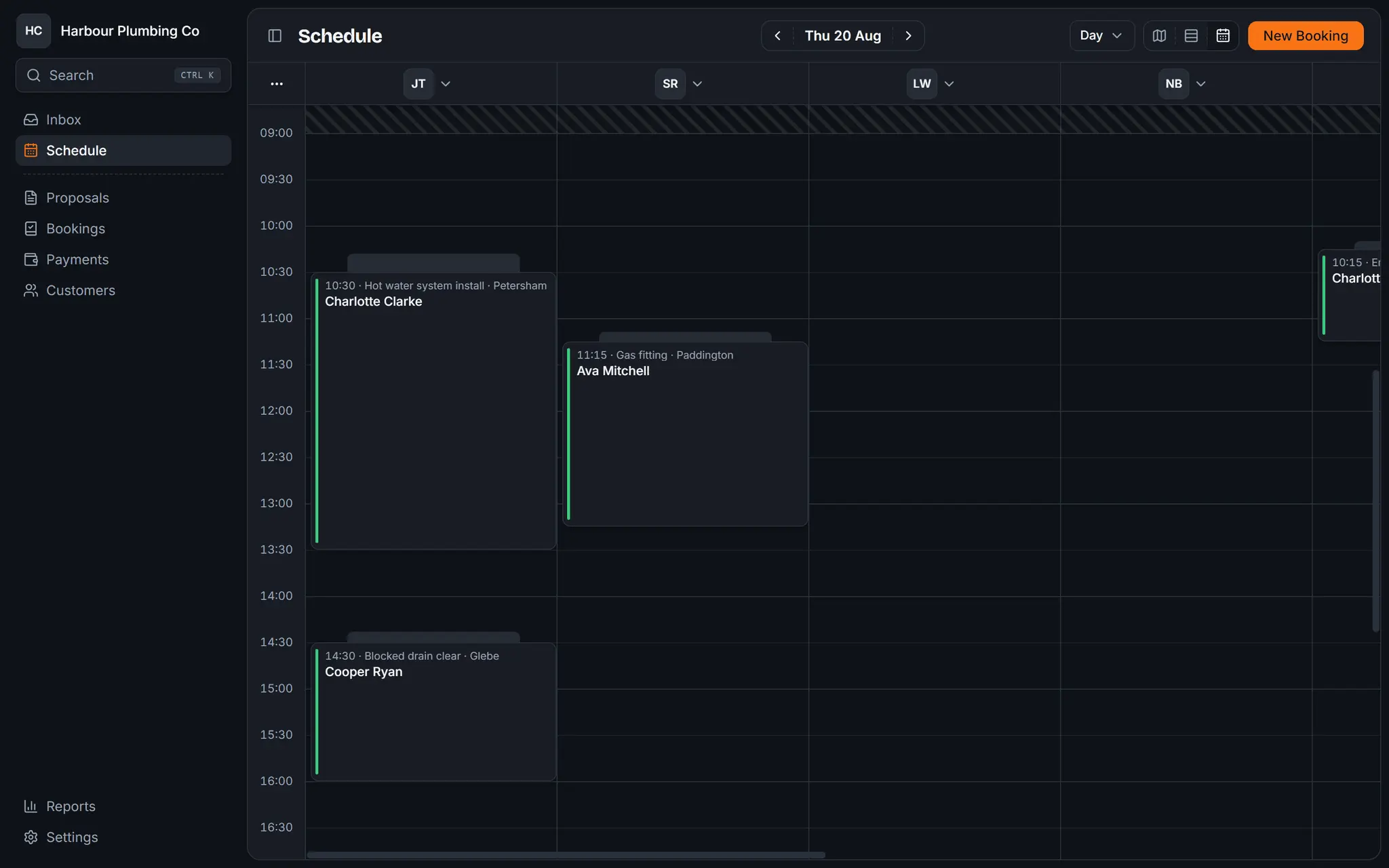
Task: Click the SR staff avatar badge
Action: point(670,84)
